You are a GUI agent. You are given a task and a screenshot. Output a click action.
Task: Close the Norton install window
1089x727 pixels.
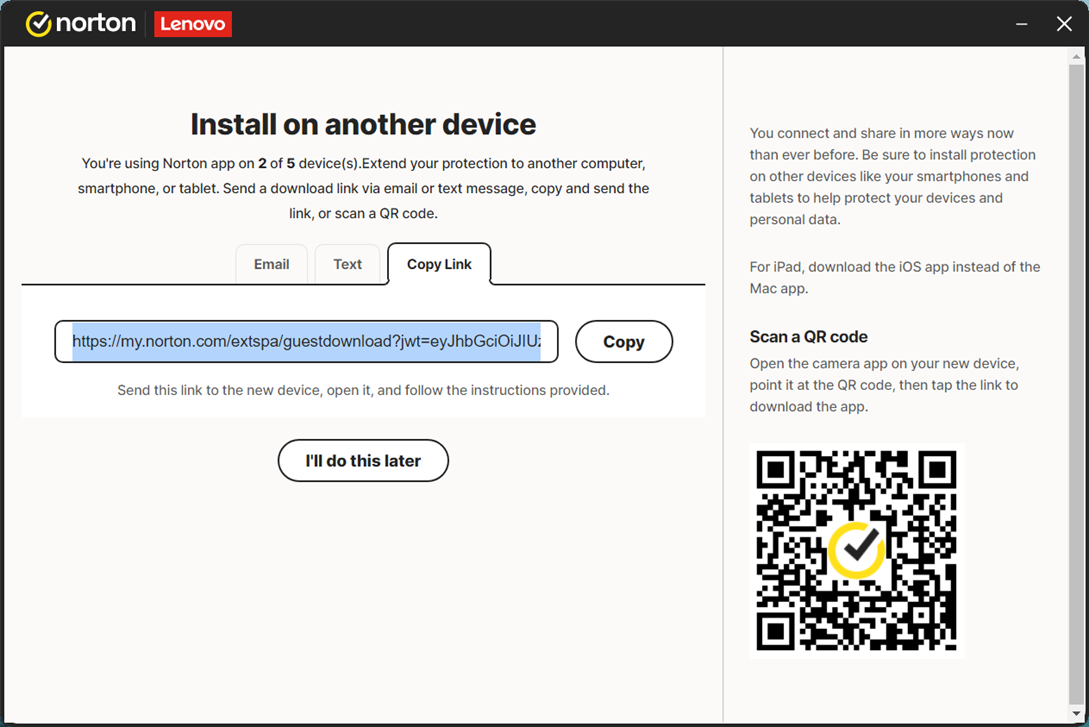[1064, 24]
